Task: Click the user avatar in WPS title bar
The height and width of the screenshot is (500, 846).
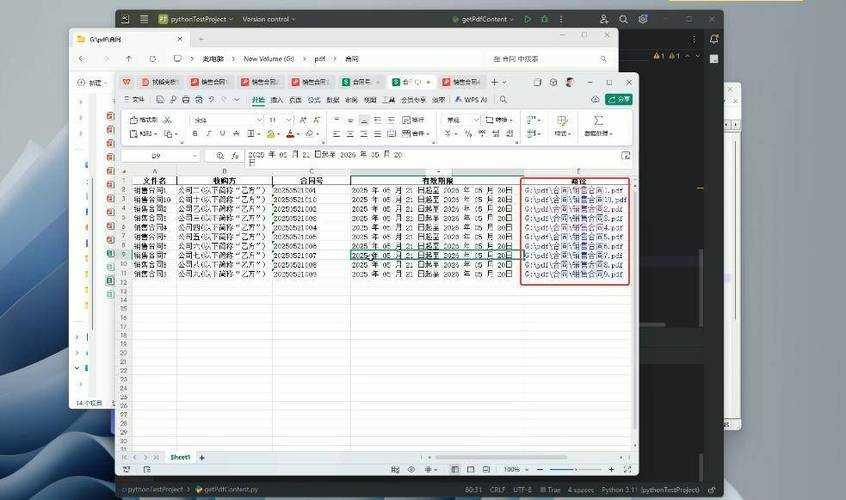Action: [x=570, y=82]
